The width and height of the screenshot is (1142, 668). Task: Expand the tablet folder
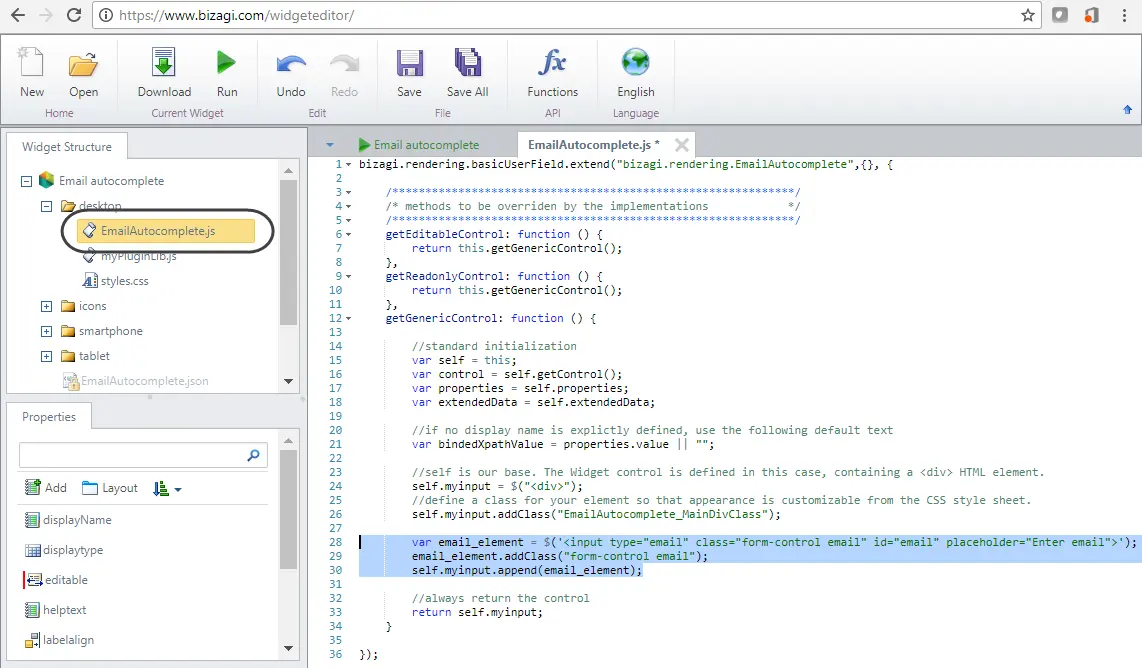(47, 356)
